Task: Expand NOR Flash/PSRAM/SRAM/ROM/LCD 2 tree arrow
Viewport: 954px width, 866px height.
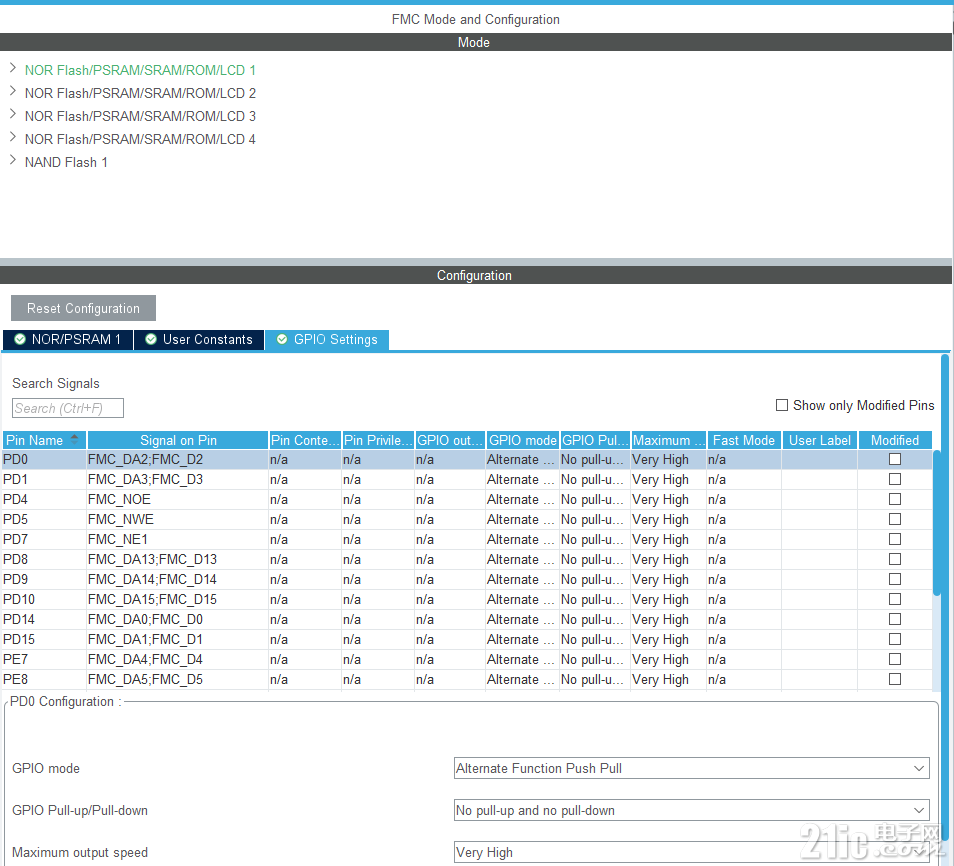Action: point(13,91)
